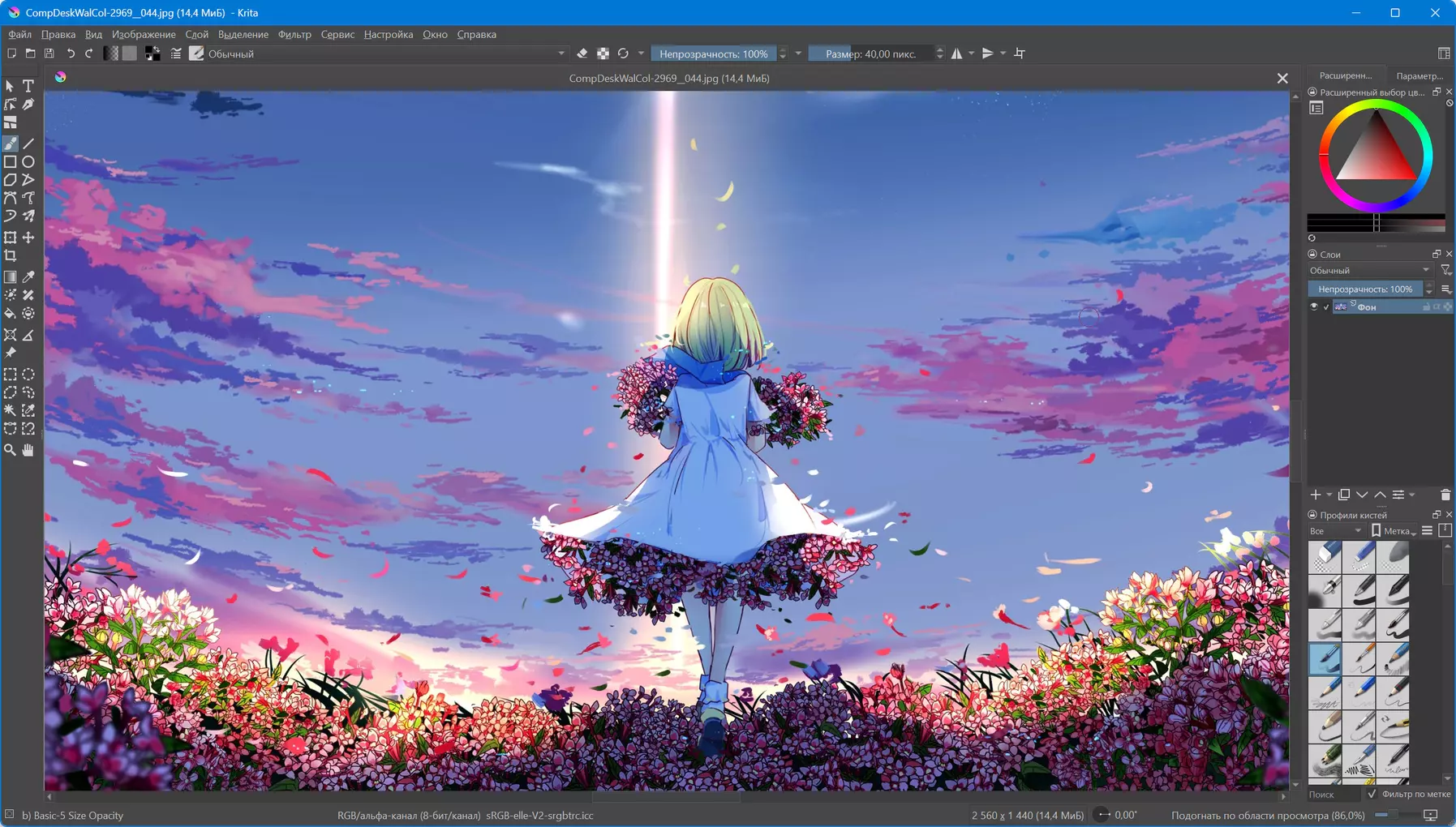Open layer blend mode Обычный dropdown

pyautogui.click(x=1370, y=270)
